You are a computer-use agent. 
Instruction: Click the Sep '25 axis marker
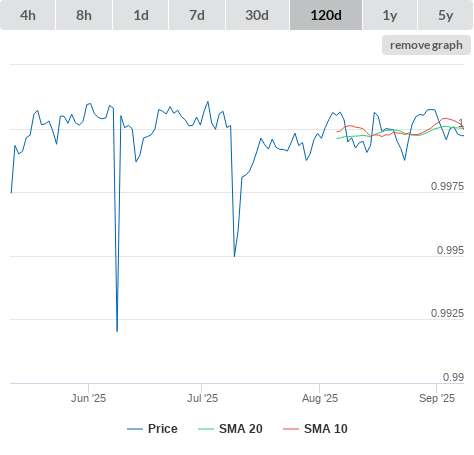pos(437,398)
